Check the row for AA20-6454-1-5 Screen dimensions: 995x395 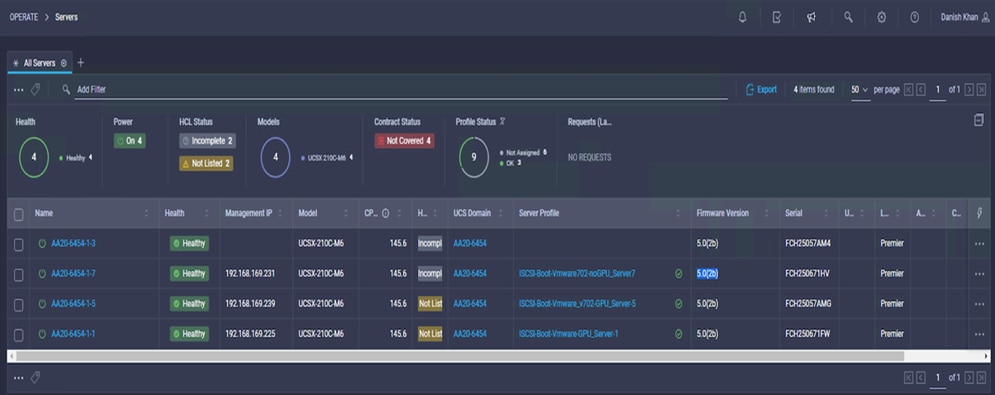pyautogui.click(x=19, y=304)
